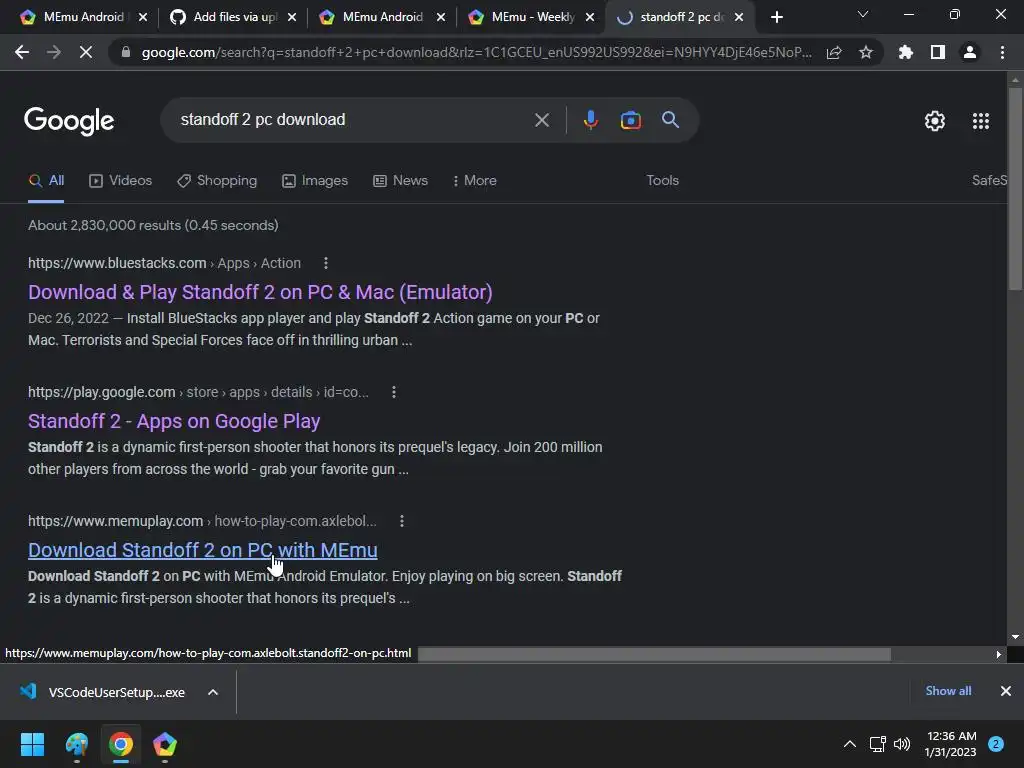Select the News search filter
Image resolution: width=1024 pixels, height=768 pixels.
pos(400,181)
